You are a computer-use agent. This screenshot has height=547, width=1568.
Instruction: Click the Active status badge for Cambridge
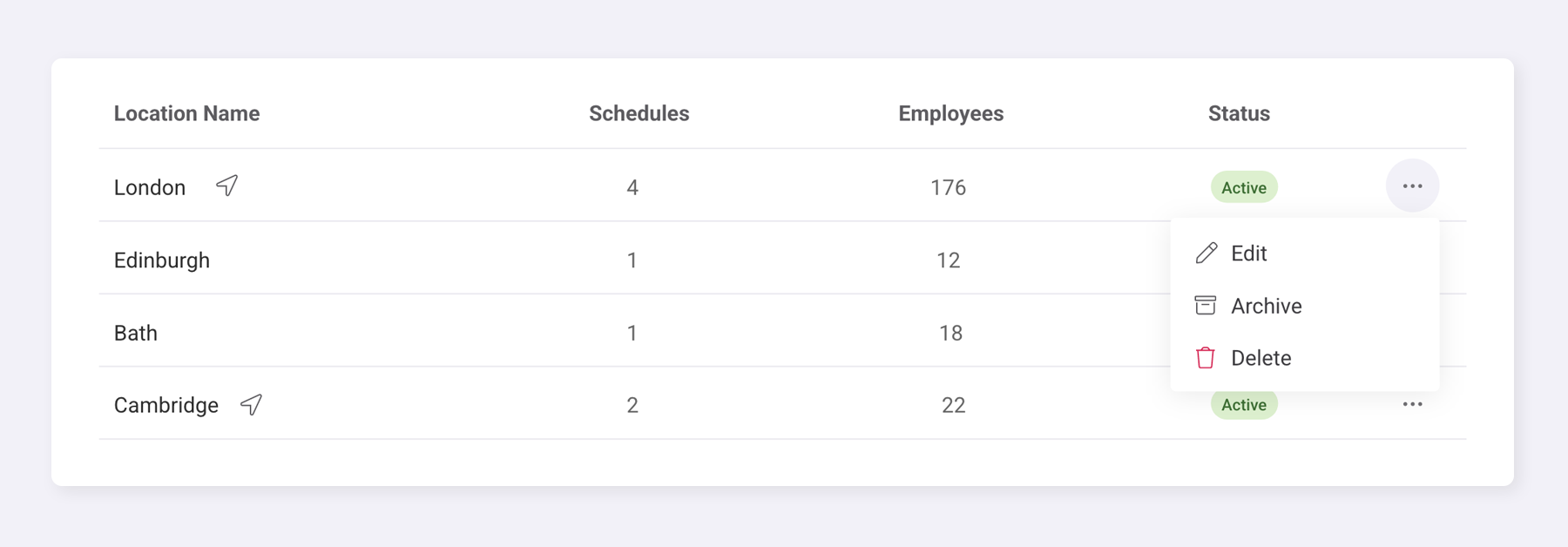point(1244,405)
